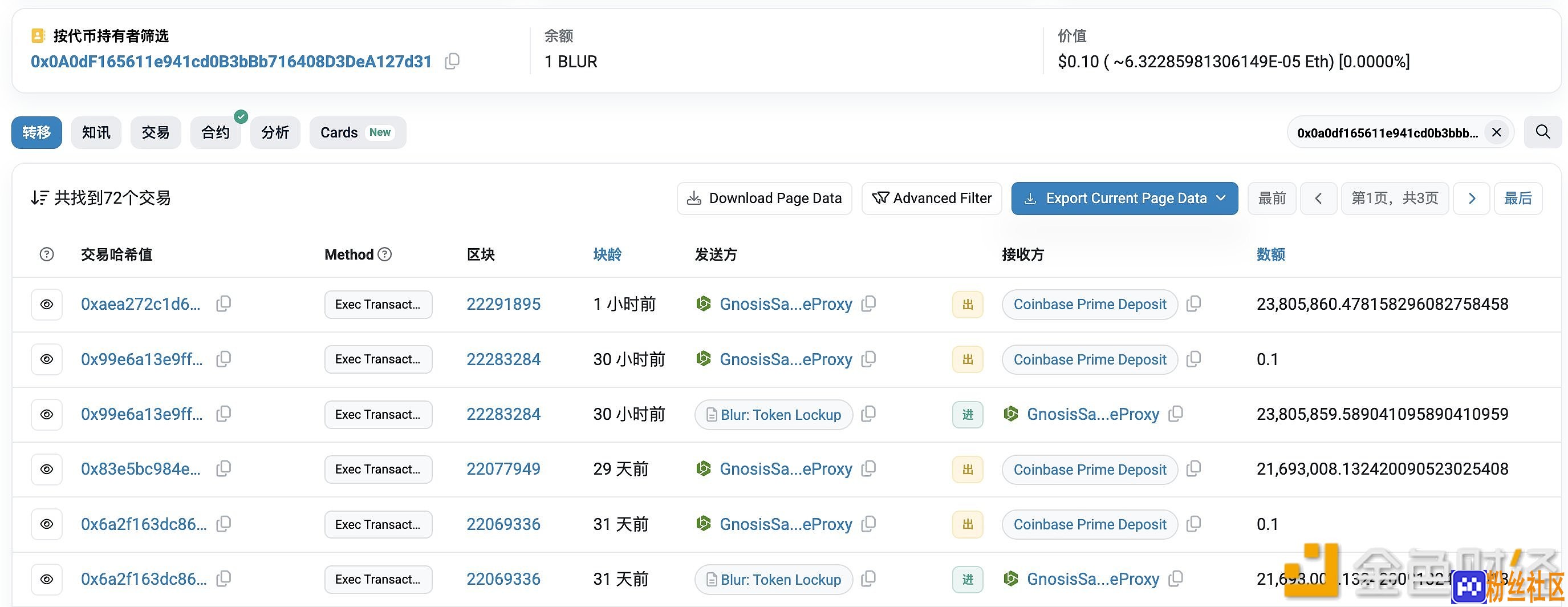This screenshot has height=607, width=1568.
Task: Copy sender GnosisSafe address in 1小时前 row
Action: pos(868,304)
